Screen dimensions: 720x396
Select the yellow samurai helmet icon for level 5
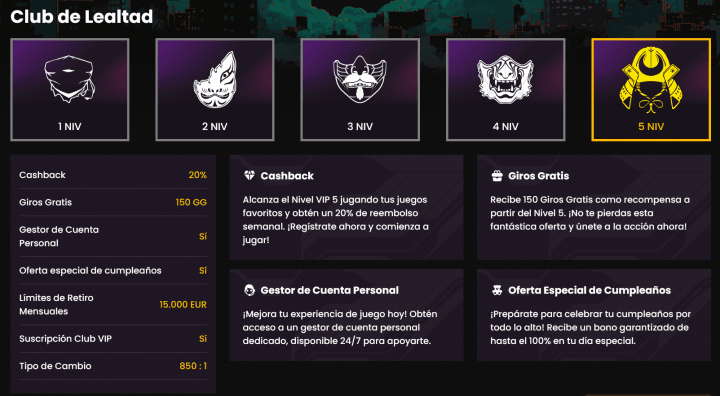(651, 79)
